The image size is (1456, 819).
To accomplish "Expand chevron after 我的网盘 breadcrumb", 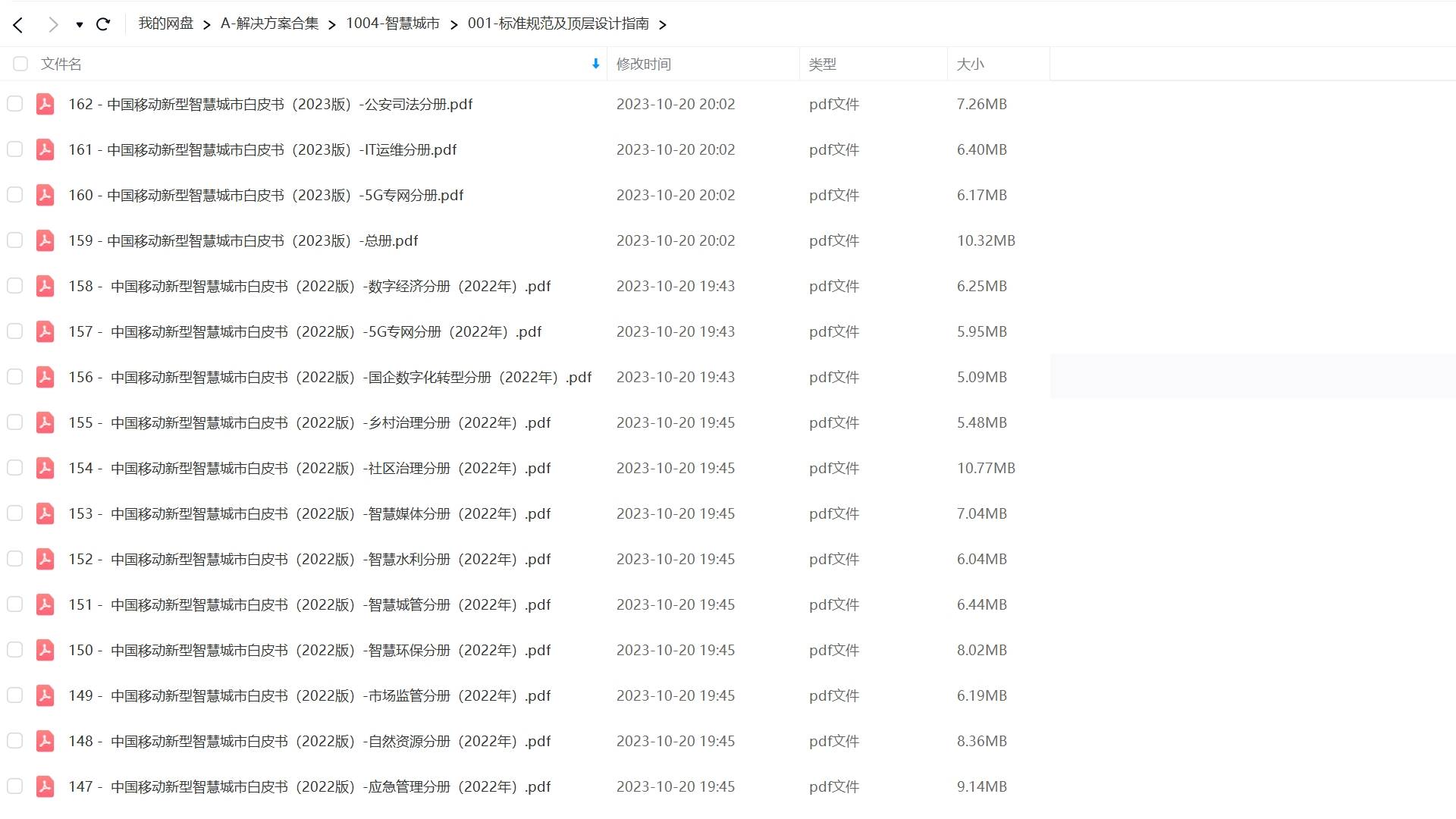I will 206,25.
